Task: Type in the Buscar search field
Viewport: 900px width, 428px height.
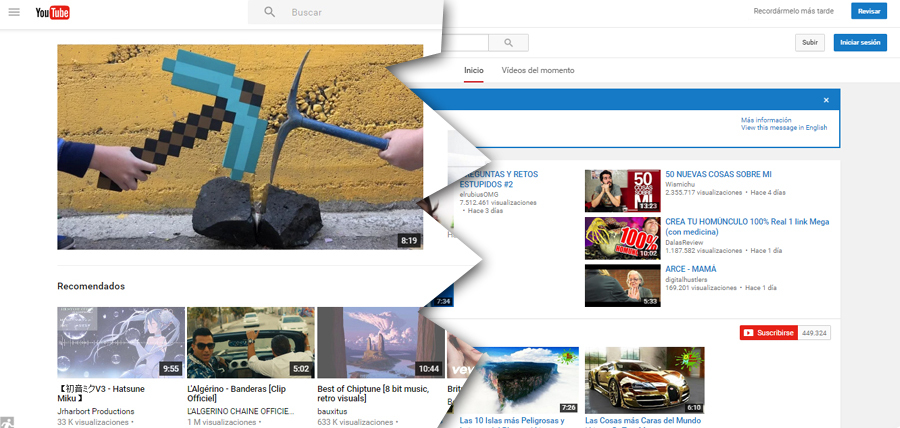Action: (360, 12)
